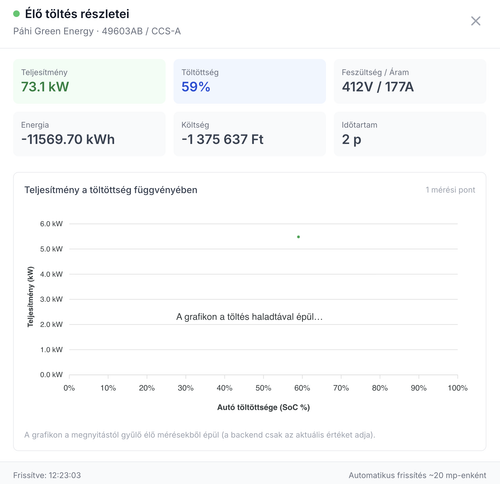Image resolution: width=500 pixels, height=484 pixels.
Task: Click the '1 mérési pont' label
Action: pos(450,190)
